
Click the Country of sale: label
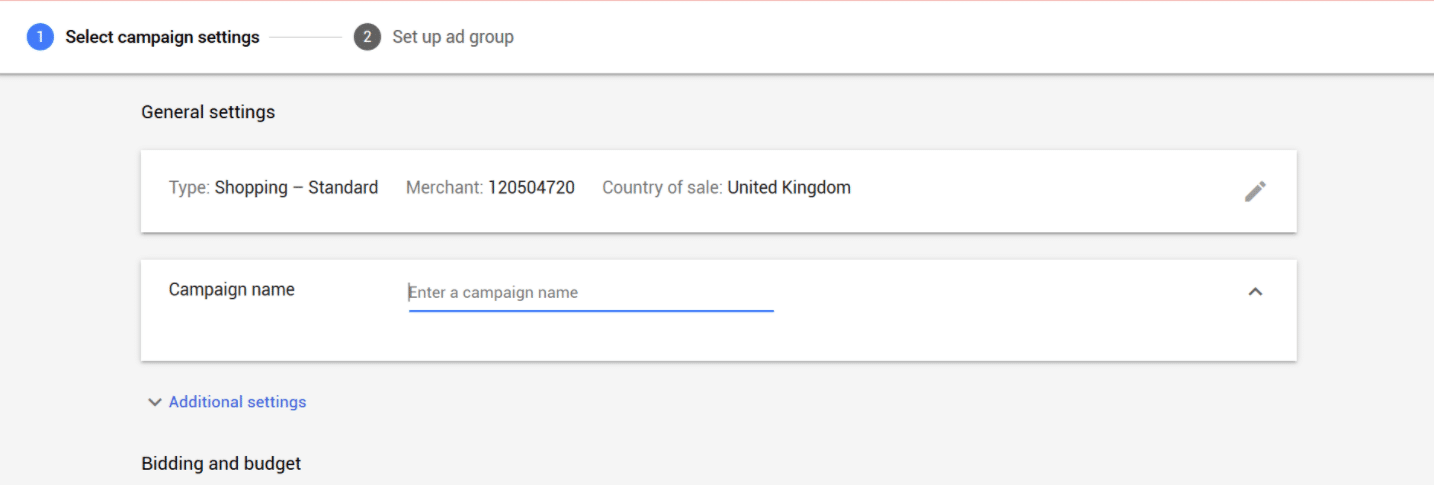pyautogui.click(x=662, y=187)
